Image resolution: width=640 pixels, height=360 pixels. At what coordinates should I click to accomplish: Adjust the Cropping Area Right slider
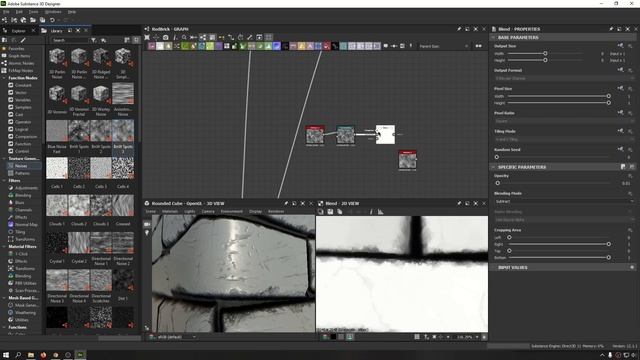pos(609,244)
